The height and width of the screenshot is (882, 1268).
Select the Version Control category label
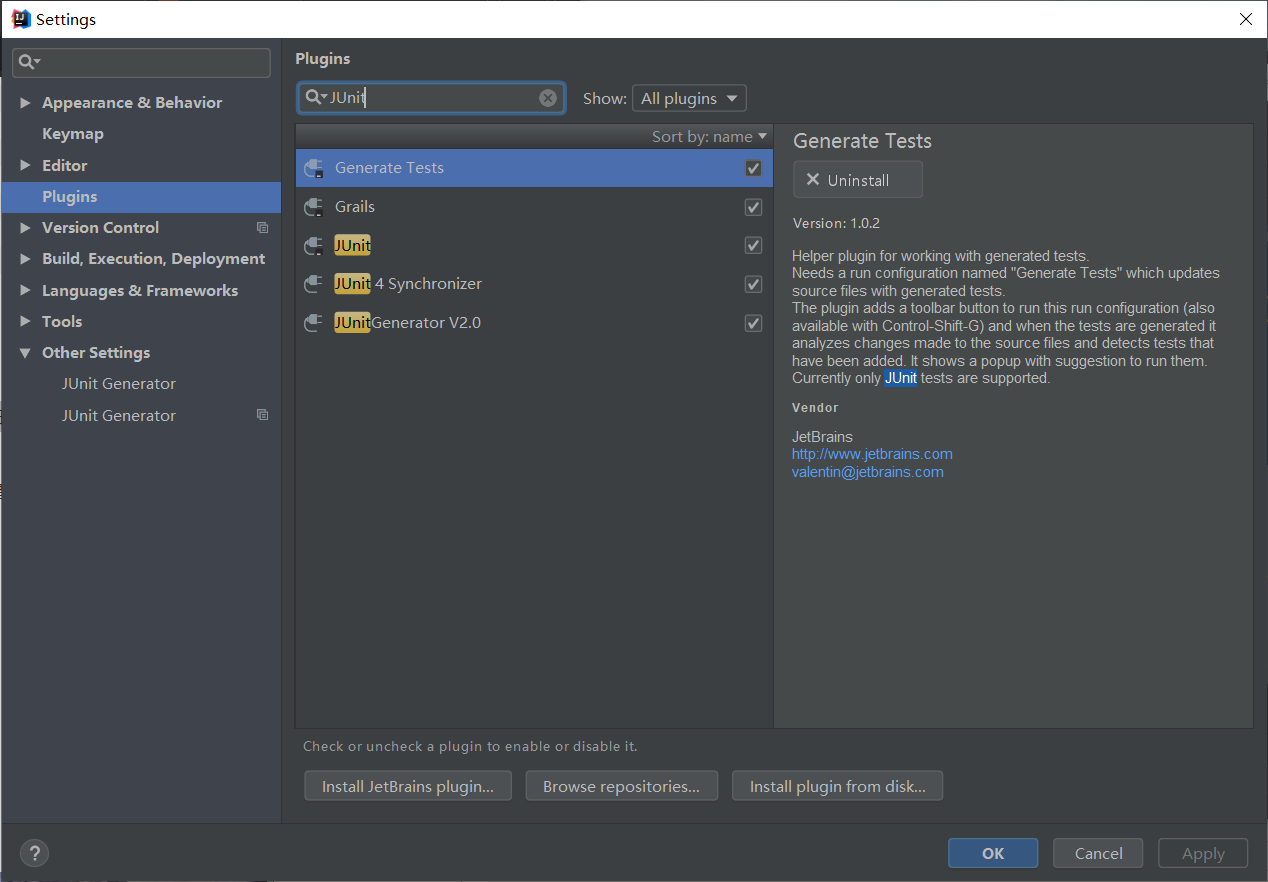coord(100,228)
